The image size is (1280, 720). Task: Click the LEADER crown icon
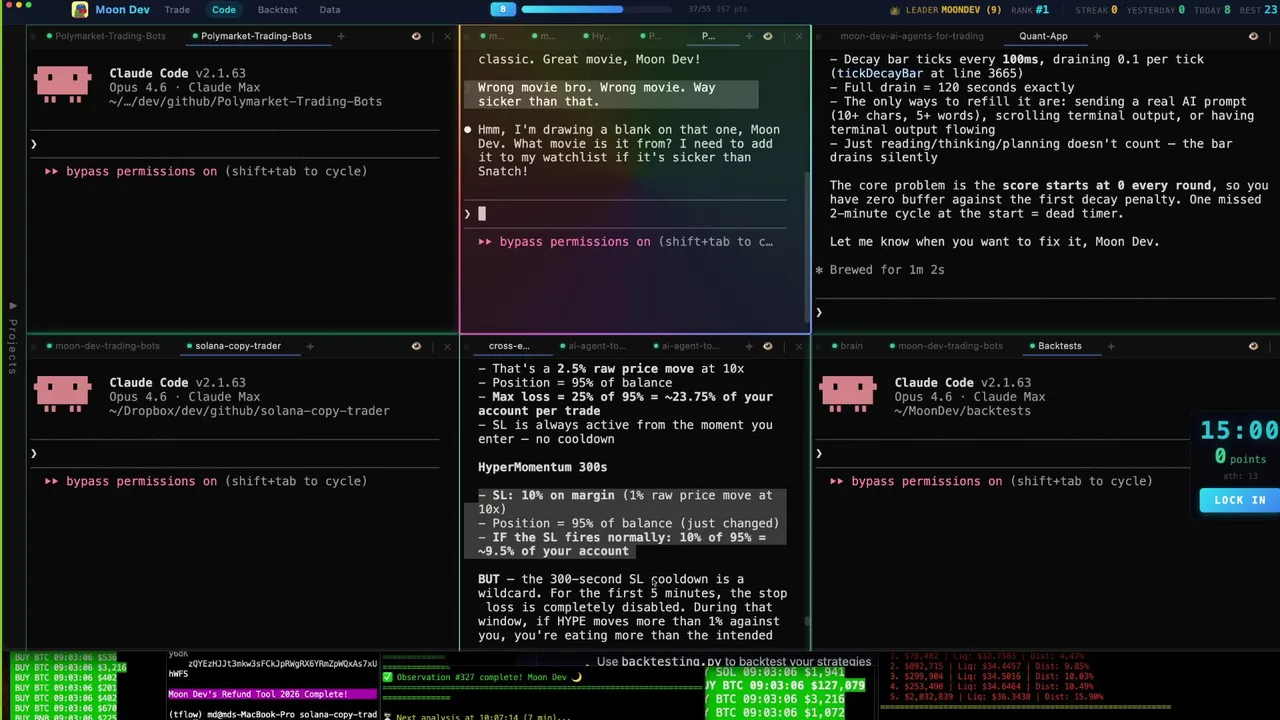[x=894, y=10]
